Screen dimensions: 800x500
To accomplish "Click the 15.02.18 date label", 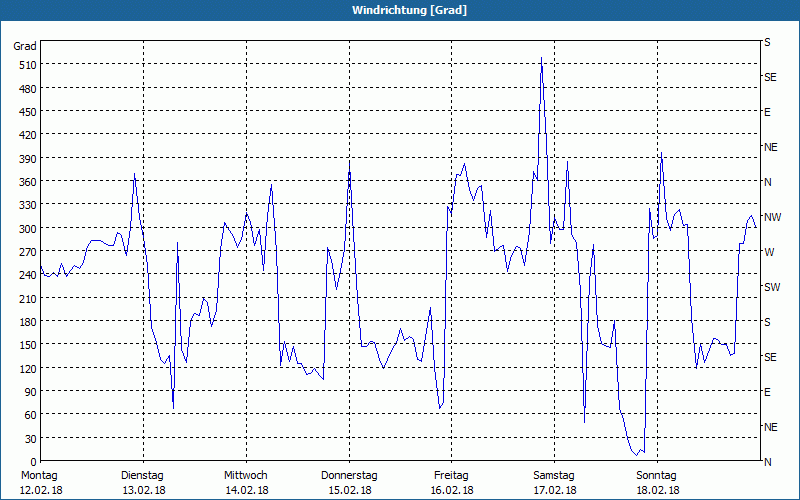I will (x=349, y=490).
